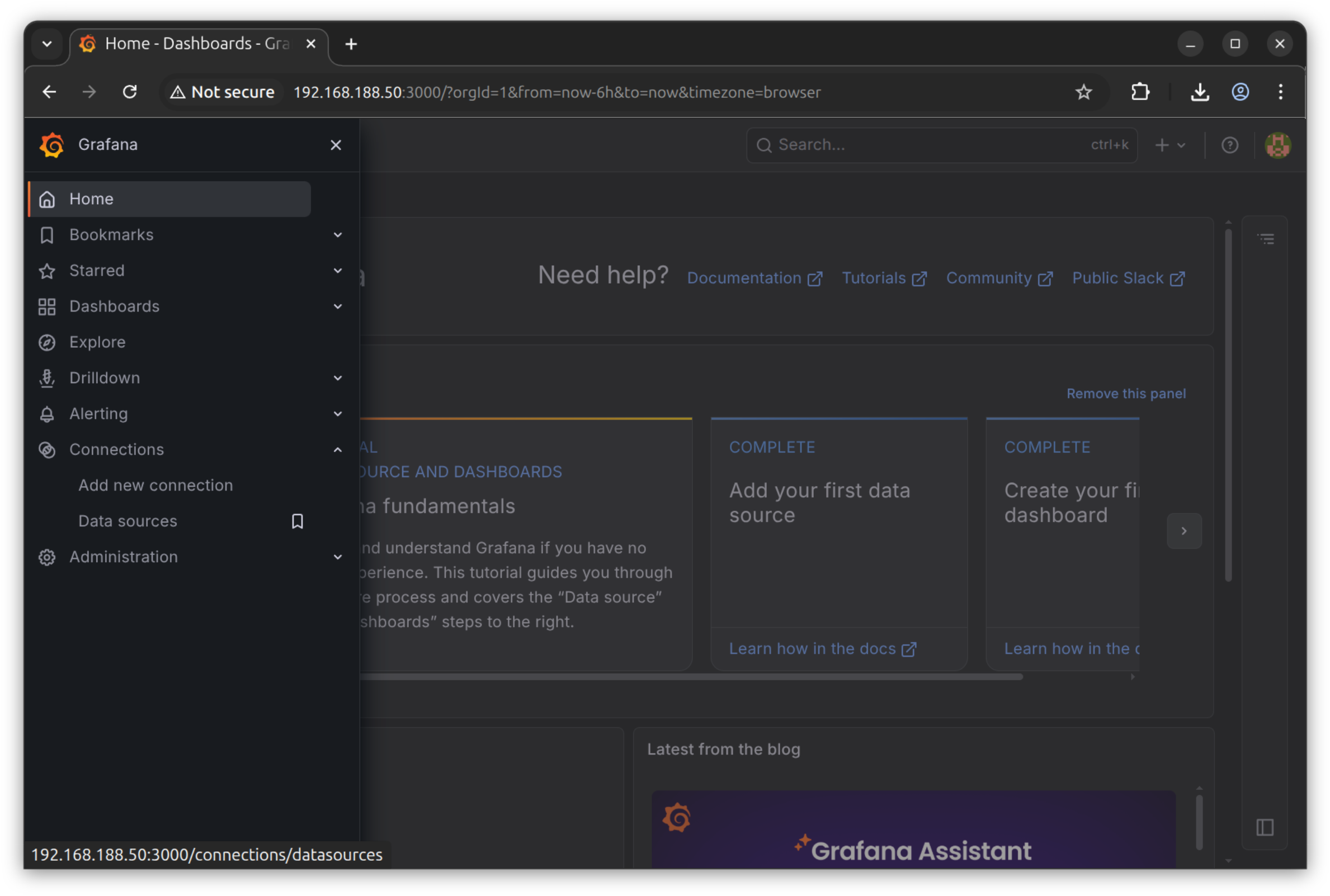Collapse the Connections section chevron

point(338,450)
